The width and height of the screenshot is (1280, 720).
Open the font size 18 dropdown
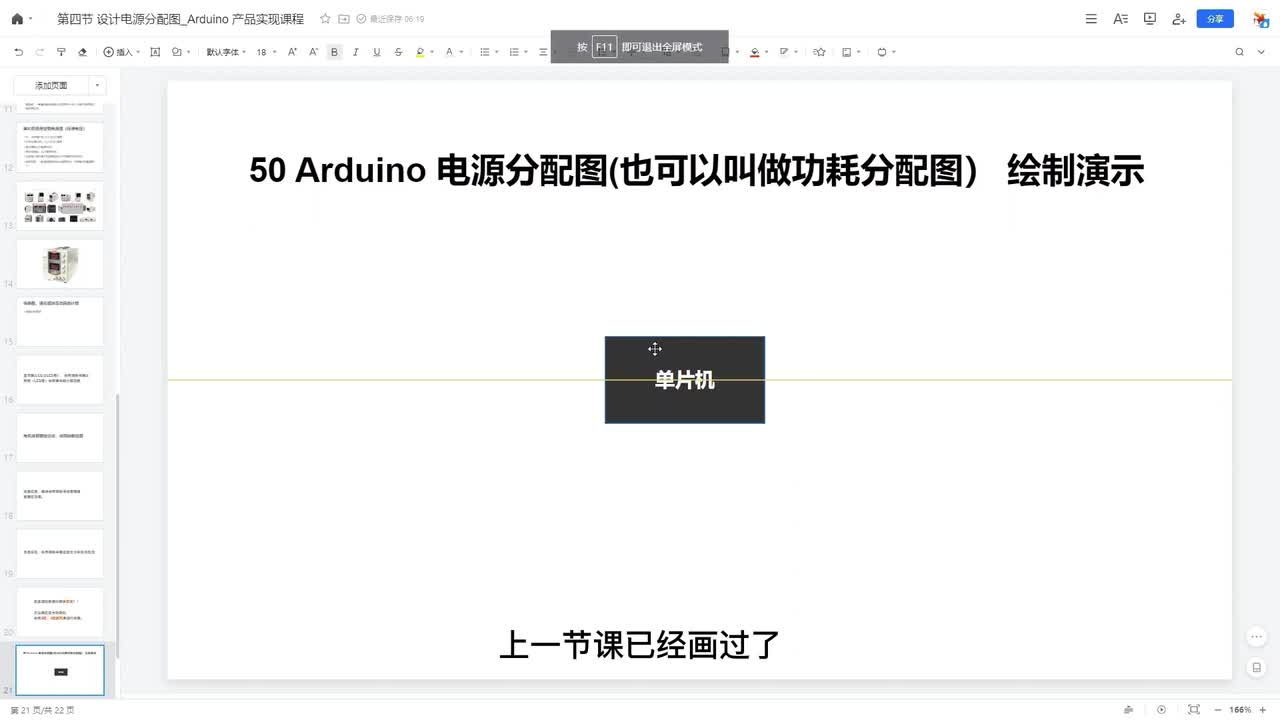click(x=266, y=52)
